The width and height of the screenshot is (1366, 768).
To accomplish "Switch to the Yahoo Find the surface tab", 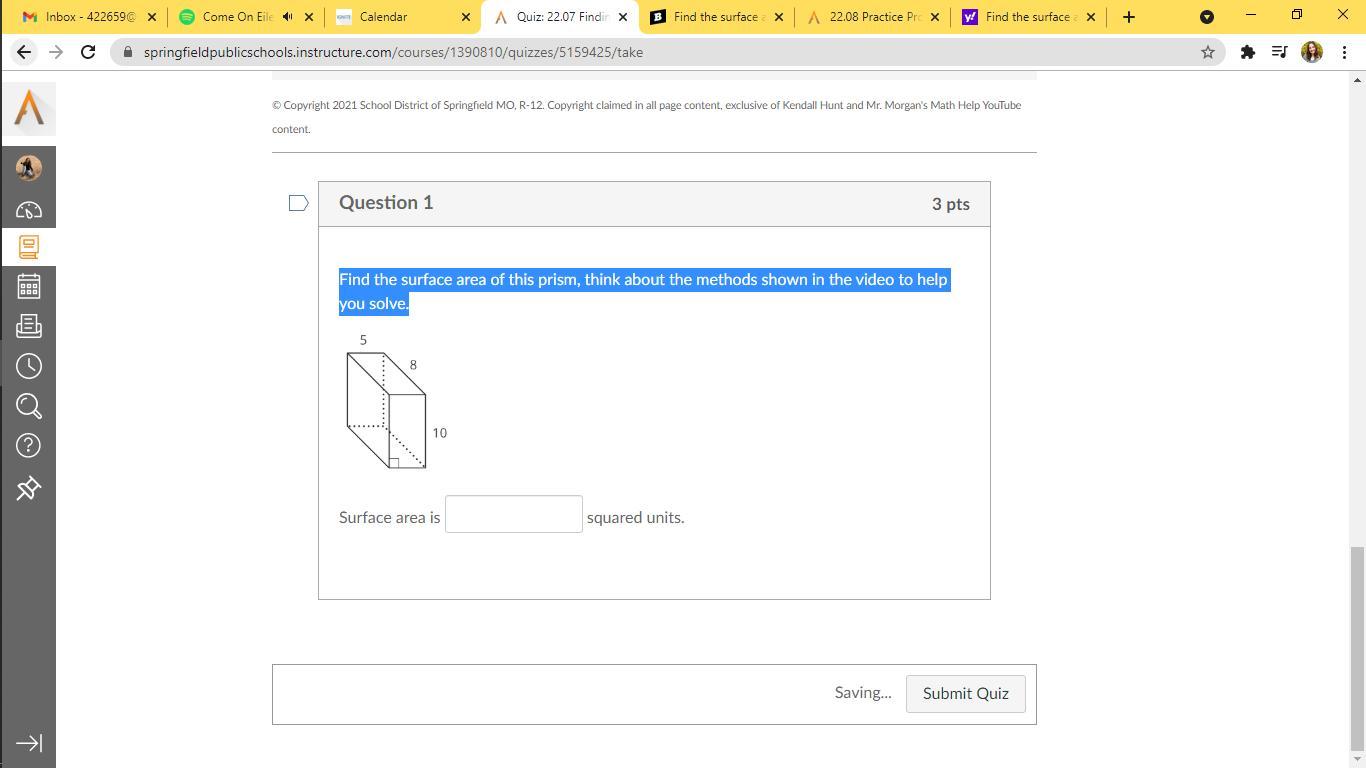I will point(1029,17).
